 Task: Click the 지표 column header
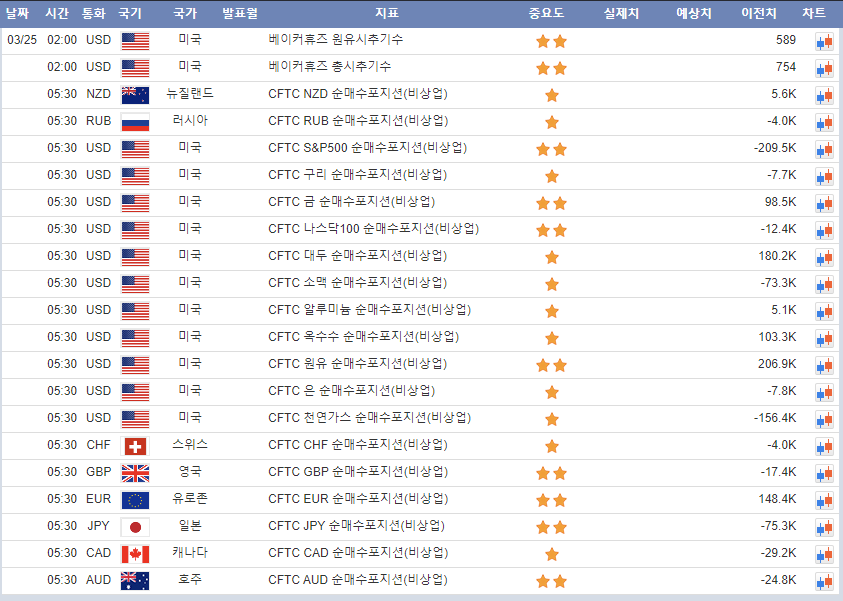click(387, 13)
